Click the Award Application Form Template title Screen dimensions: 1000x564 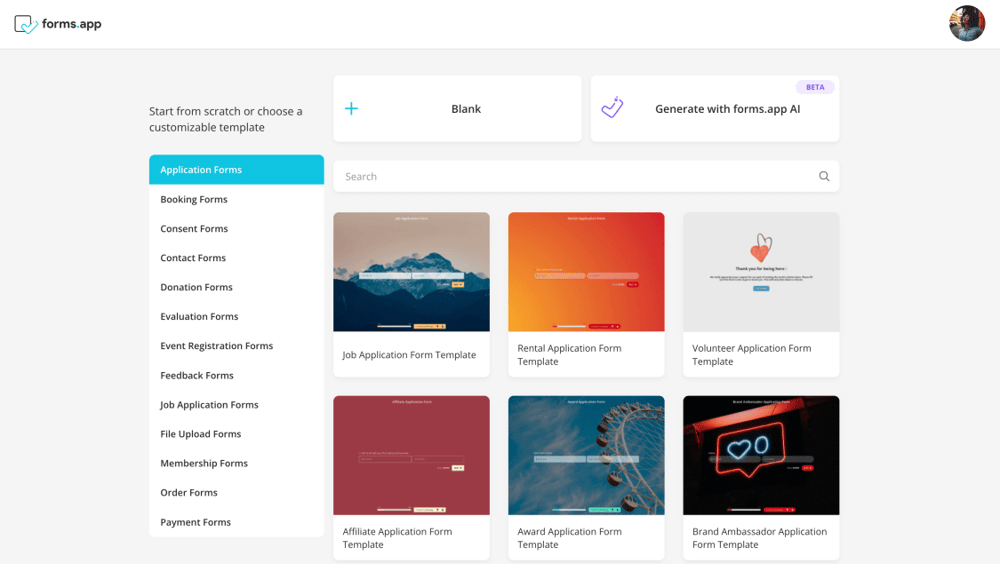coord(569,538)
